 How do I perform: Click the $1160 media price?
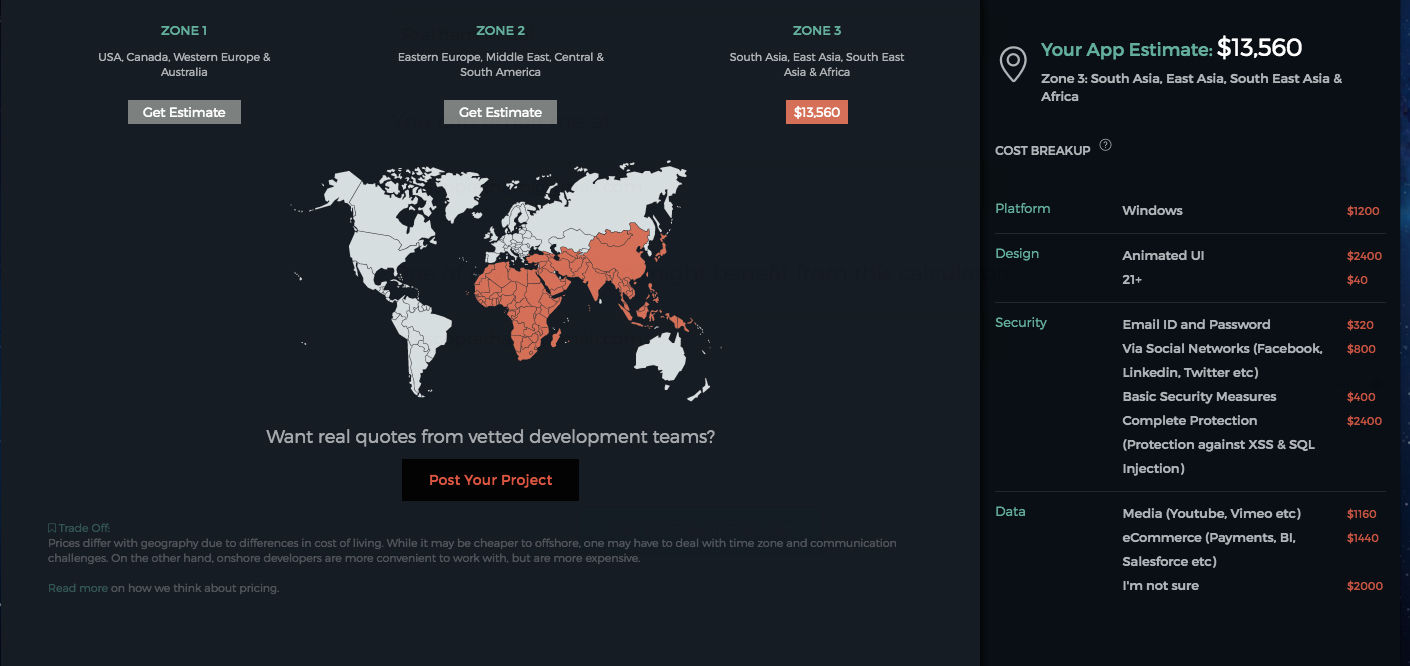1362,514
